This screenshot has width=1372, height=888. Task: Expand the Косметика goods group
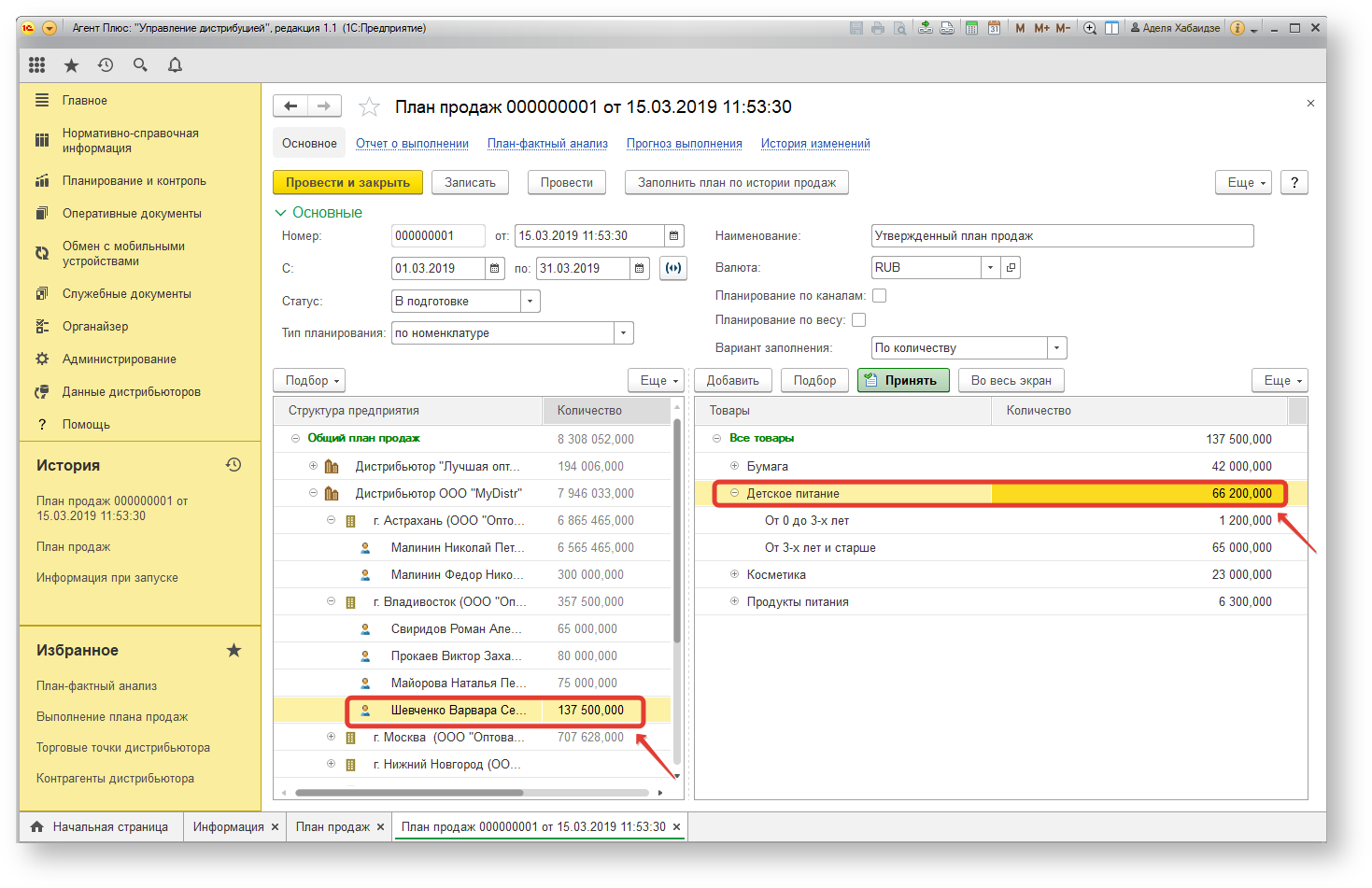click(x=734, y=574)
